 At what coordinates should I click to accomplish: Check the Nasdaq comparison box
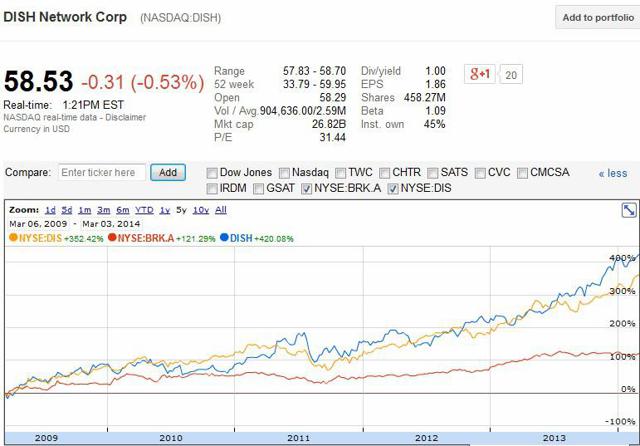tap(284, 173)
